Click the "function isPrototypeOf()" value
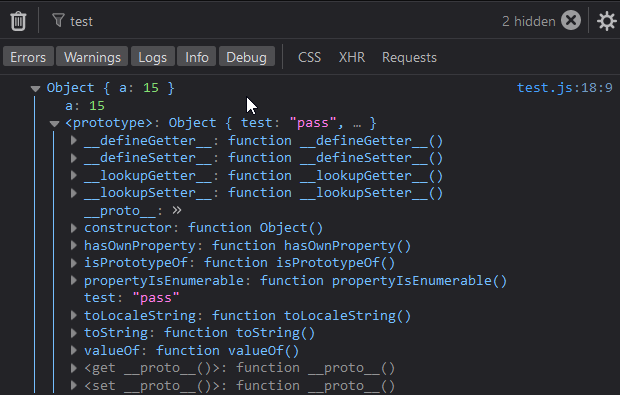Screen dimensions: 620x395 [x=300, y=263]
